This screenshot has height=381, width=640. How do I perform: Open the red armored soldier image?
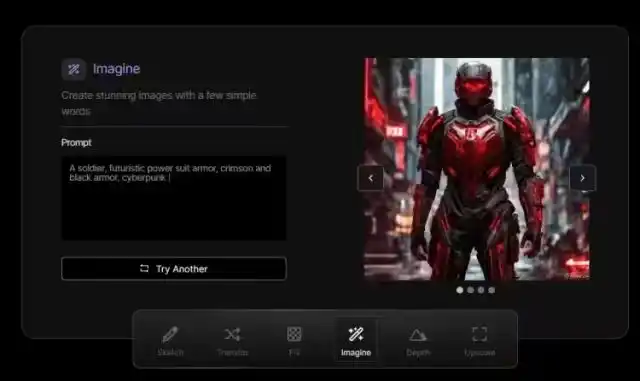tap(477, 169)
